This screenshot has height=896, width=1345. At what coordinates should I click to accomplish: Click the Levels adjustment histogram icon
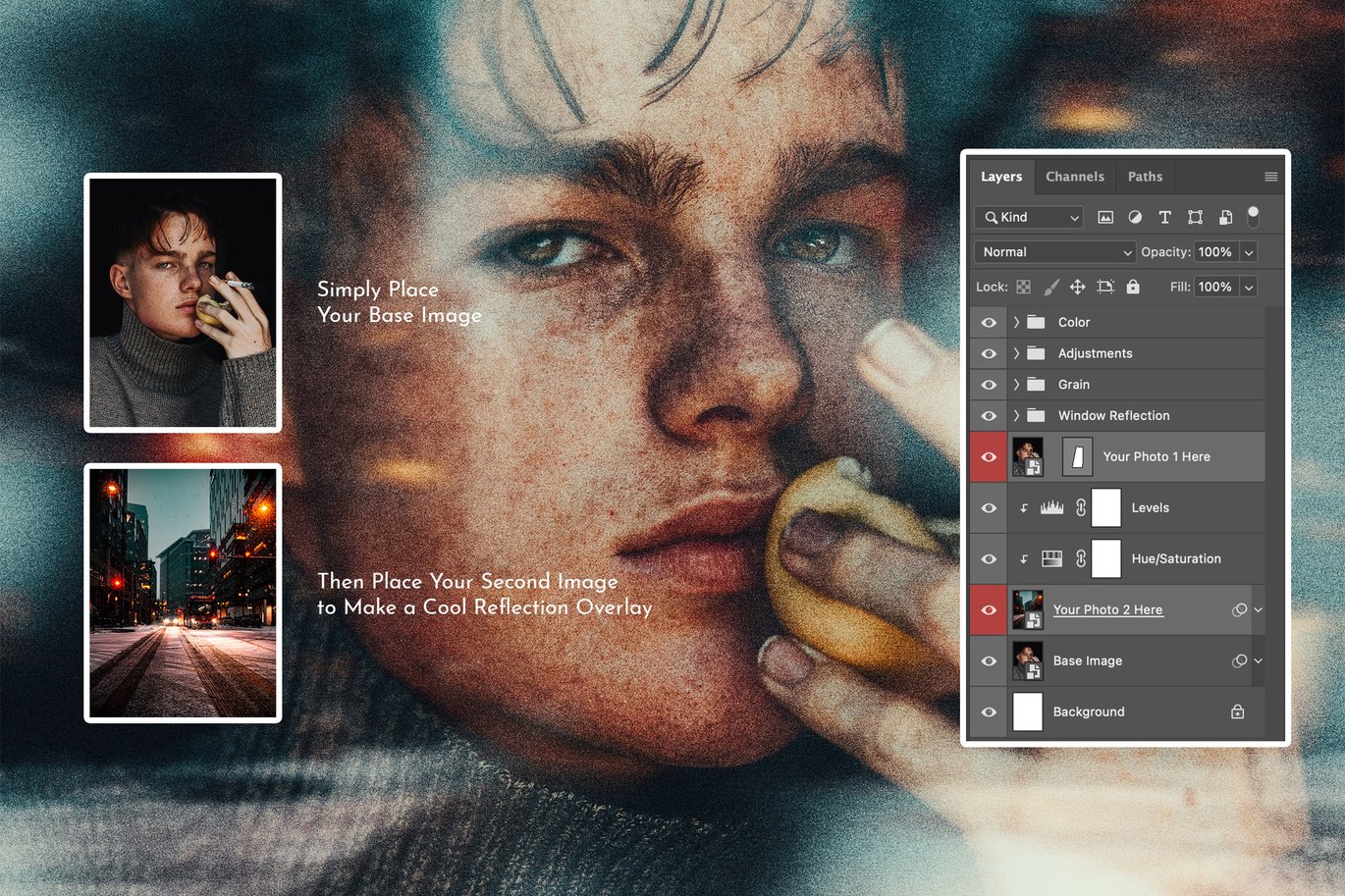click(x=1051, y=507)
